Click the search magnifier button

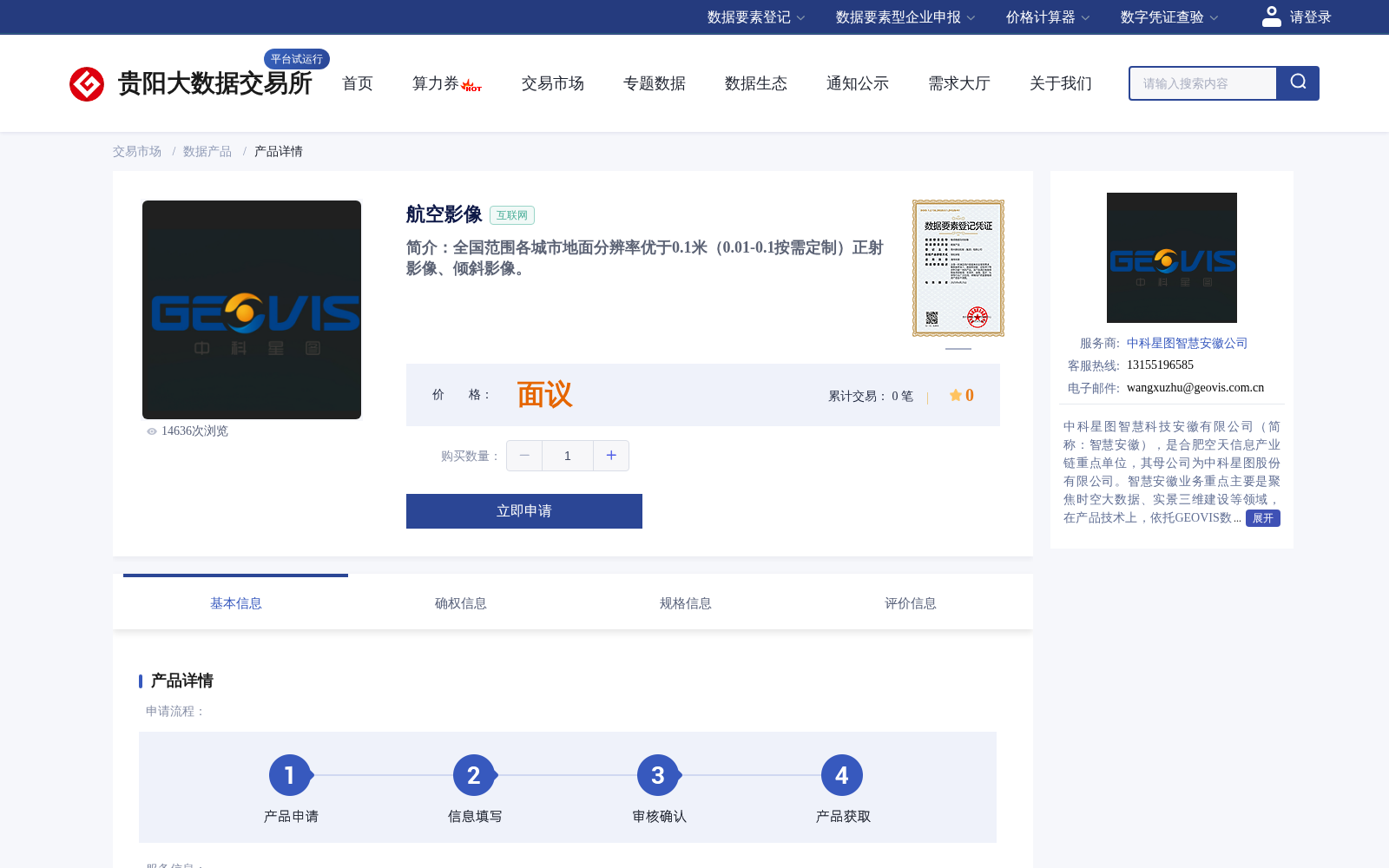click(1298, 83)
